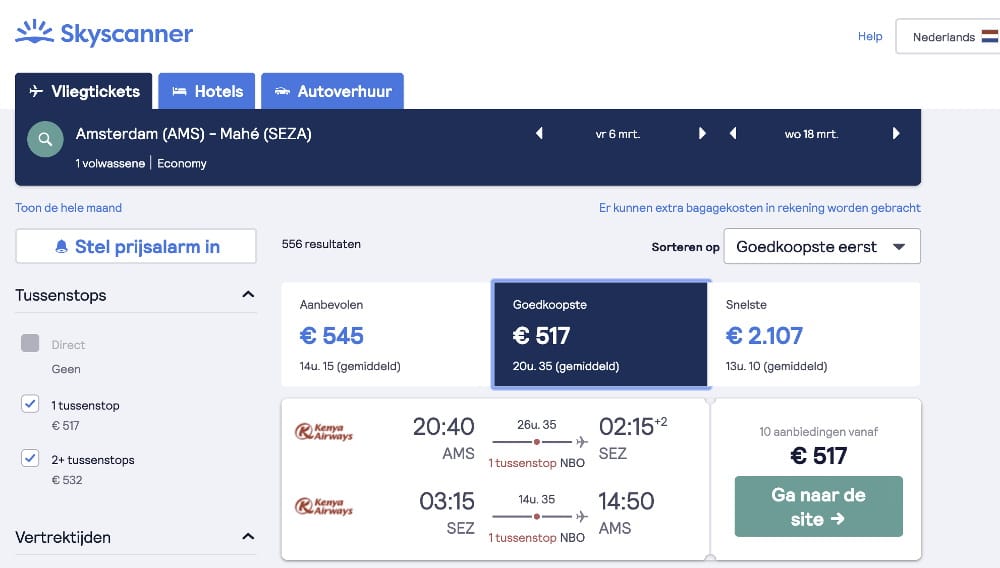Screen dimensions: 1000x568
Task: Click the green search magnifier icon
Action: 45,139
